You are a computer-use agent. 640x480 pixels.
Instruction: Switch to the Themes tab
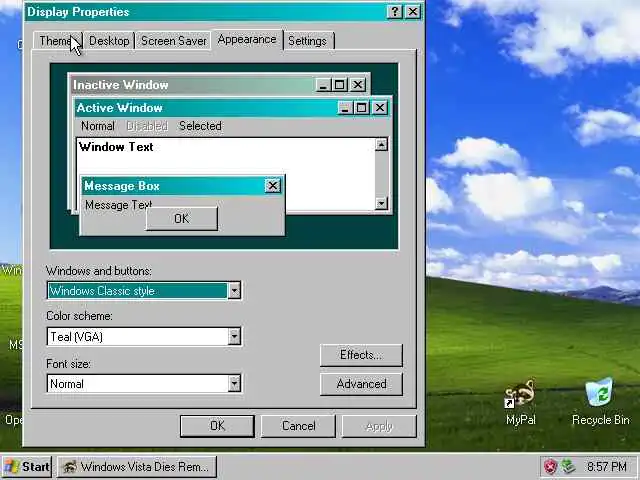point(58,41)
